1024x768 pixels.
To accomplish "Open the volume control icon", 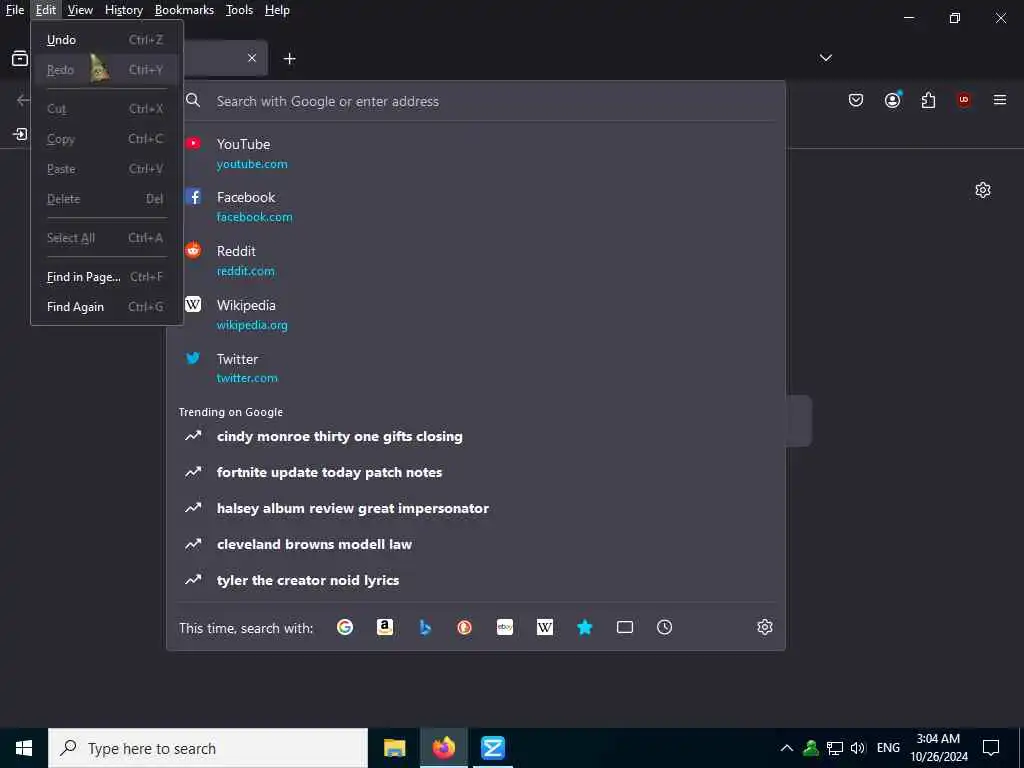I will tap(858, 748).
